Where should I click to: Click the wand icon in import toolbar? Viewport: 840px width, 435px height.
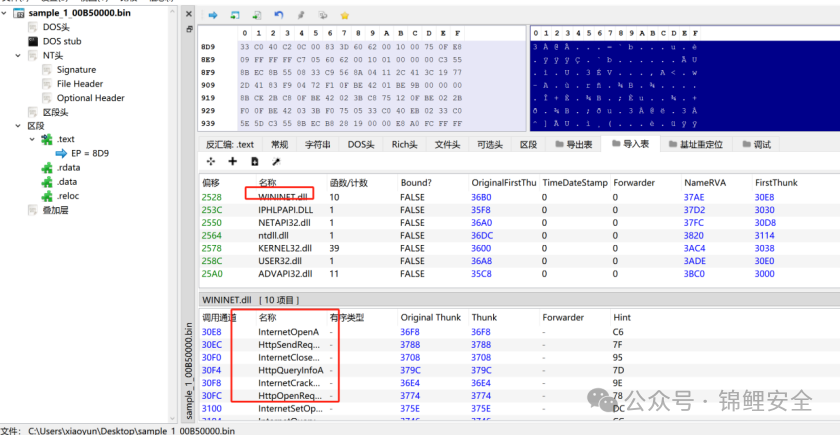click(x=276, y=161)
